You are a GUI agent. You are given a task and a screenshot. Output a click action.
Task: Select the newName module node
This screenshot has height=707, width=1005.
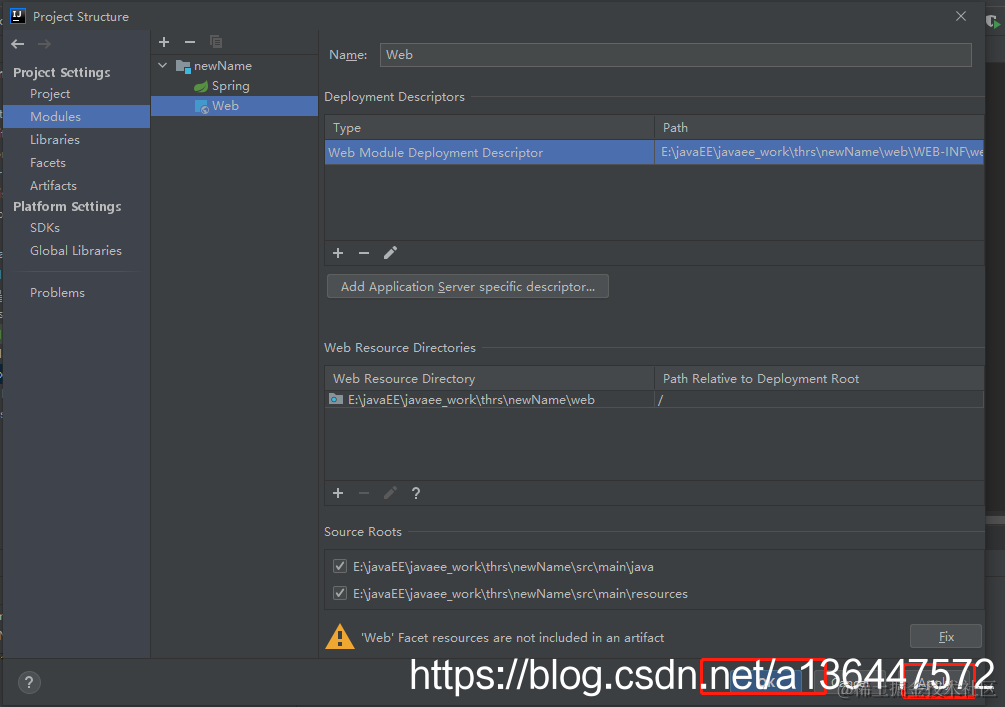pyautogui.click(x=223, y=65)
